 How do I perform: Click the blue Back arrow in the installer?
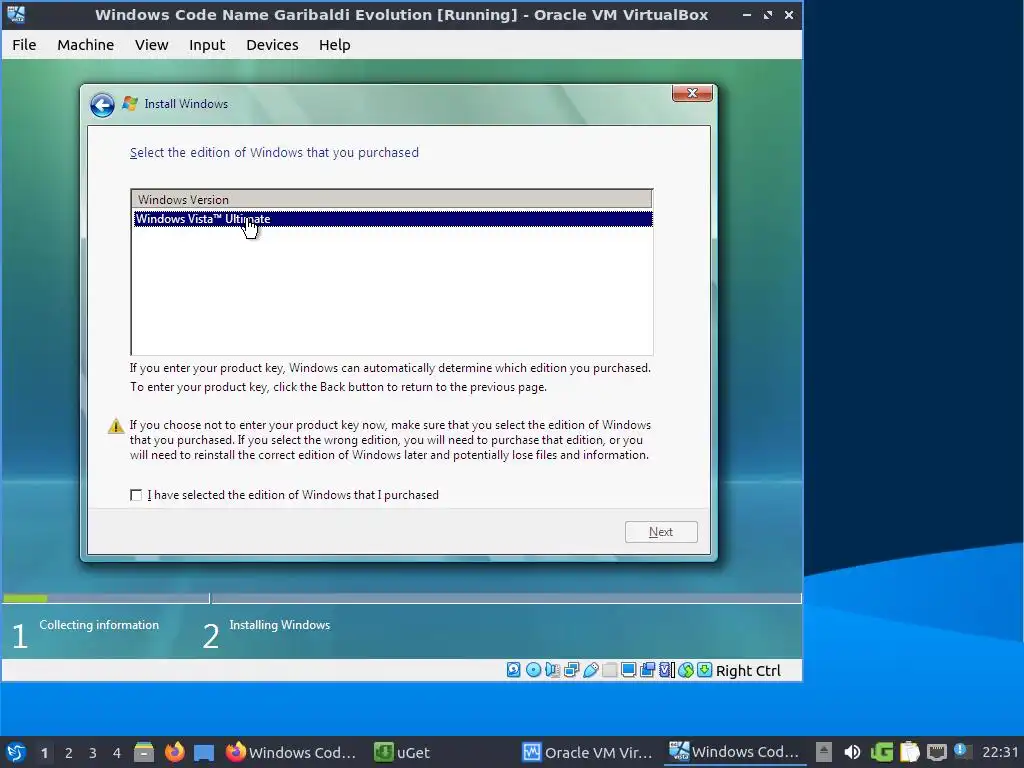click(102, 104)
